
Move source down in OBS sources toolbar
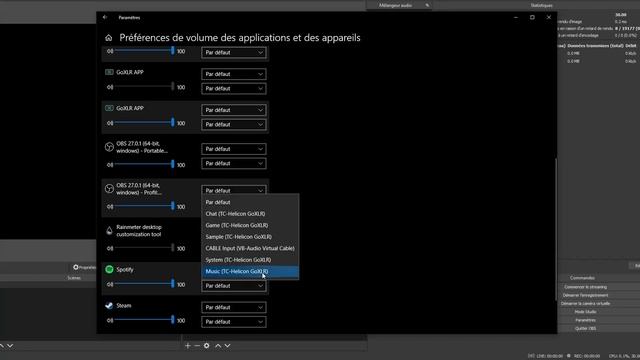[x=227, y=346]
